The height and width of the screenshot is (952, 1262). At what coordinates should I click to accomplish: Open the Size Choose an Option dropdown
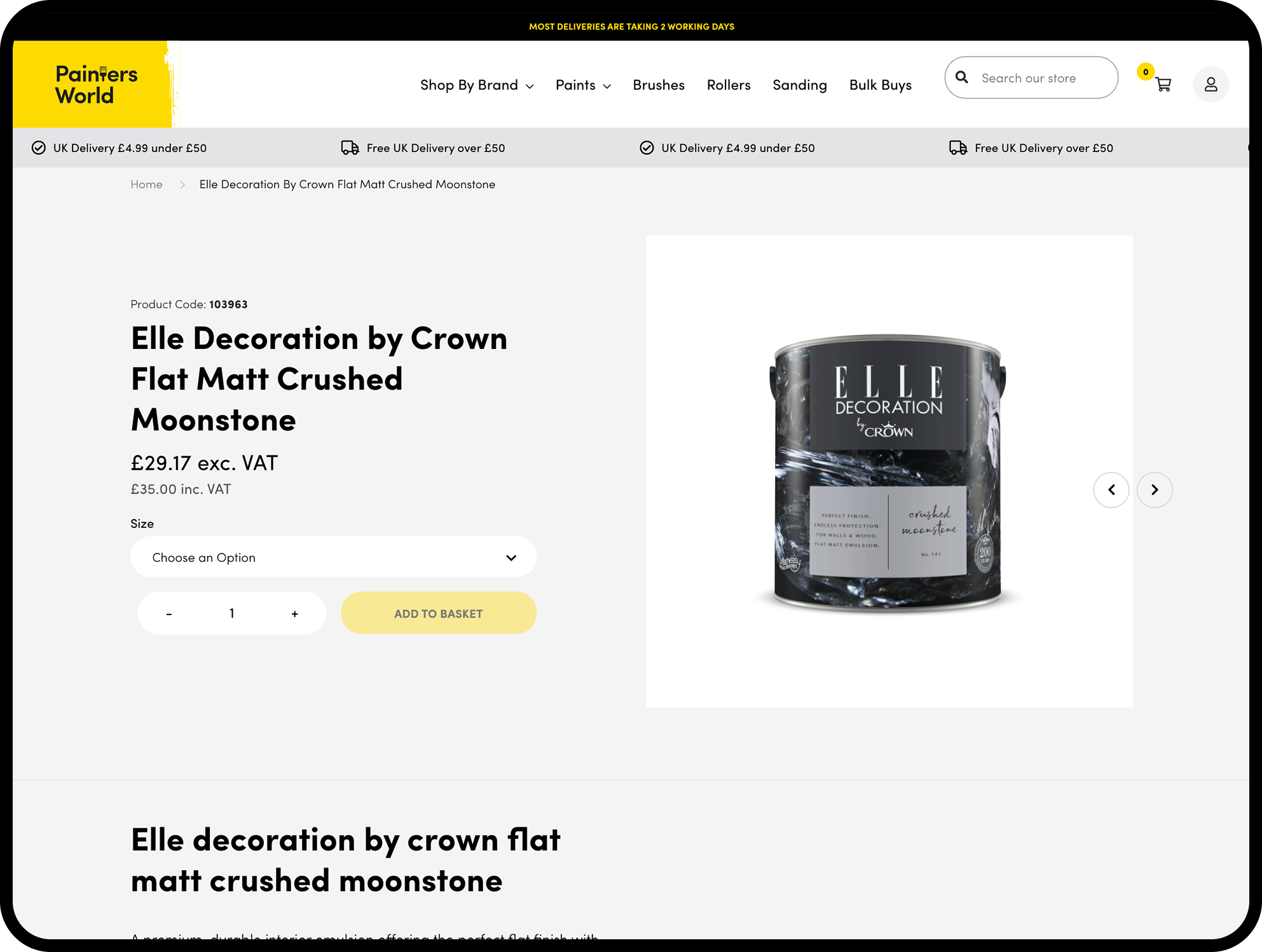[333, 557]
